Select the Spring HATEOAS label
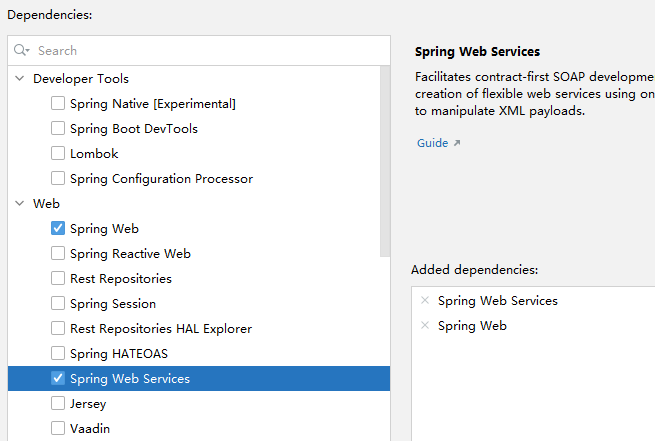 pos(119,354)
